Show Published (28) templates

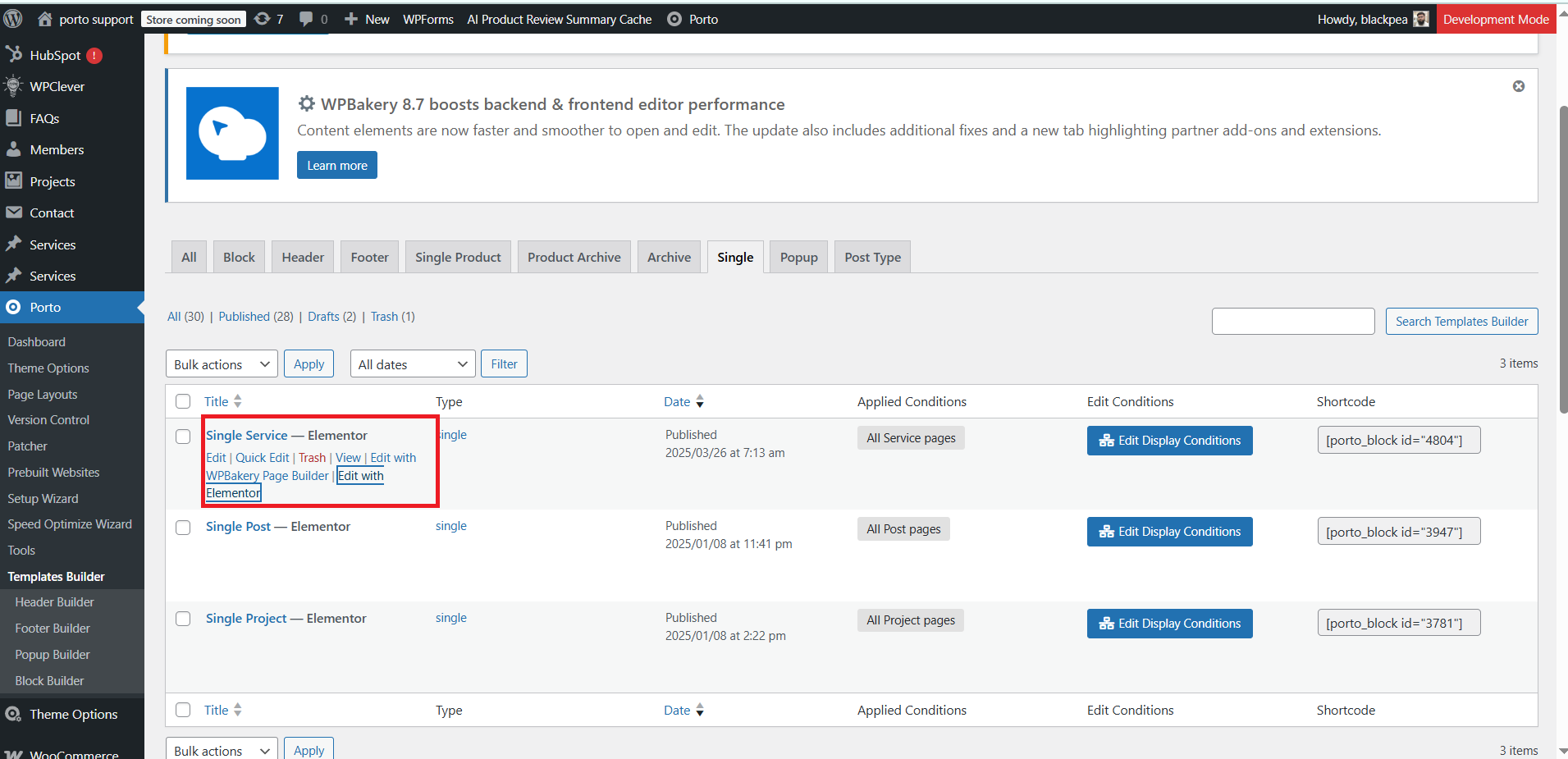(256, 317)
